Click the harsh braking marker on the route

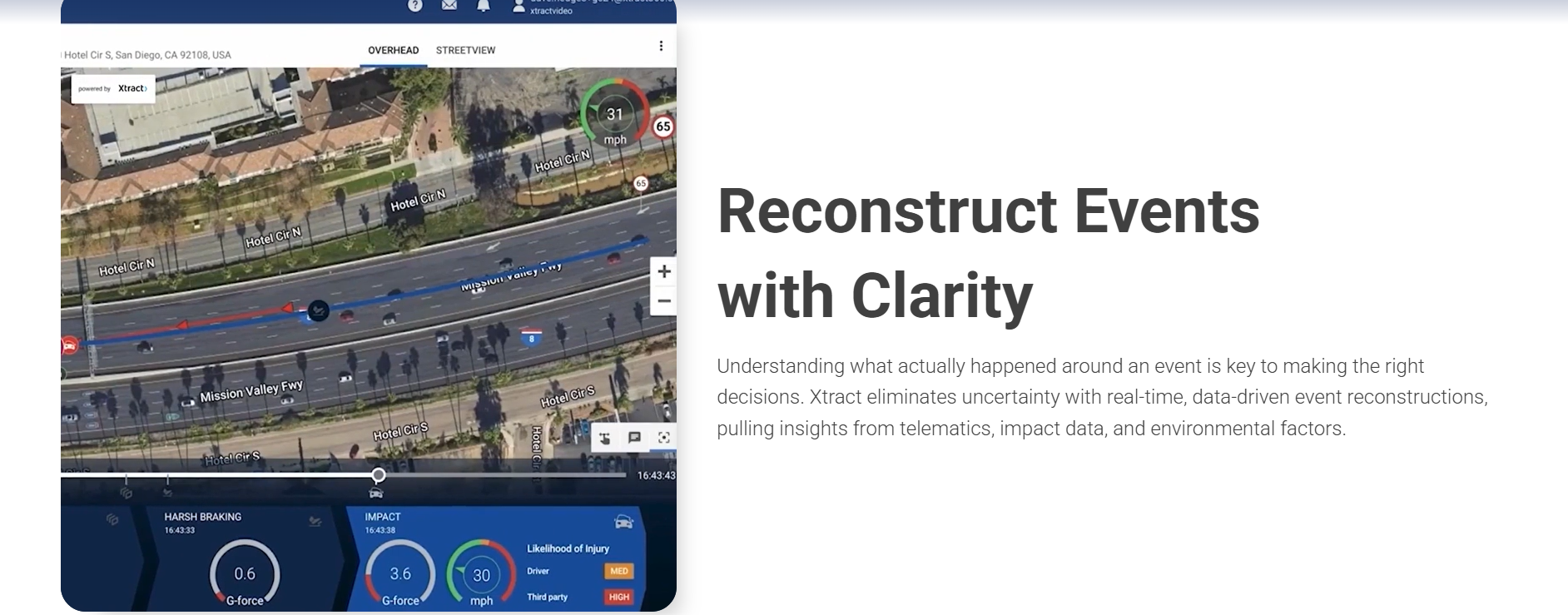(318, 310)
